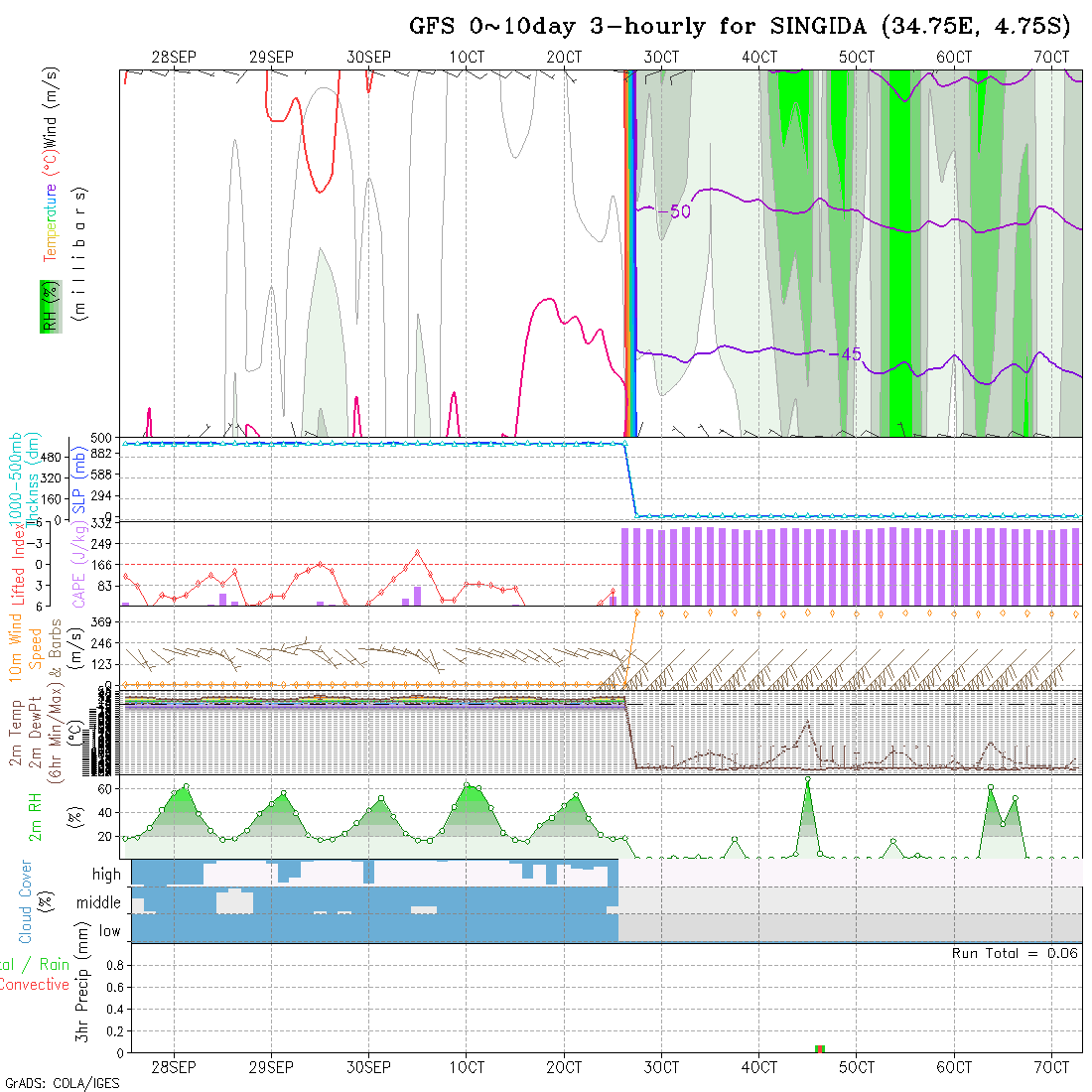Screen dimensions: 1092x1092
Task: Select the high cloud cover row label
Action: click(x=106, y=875)
